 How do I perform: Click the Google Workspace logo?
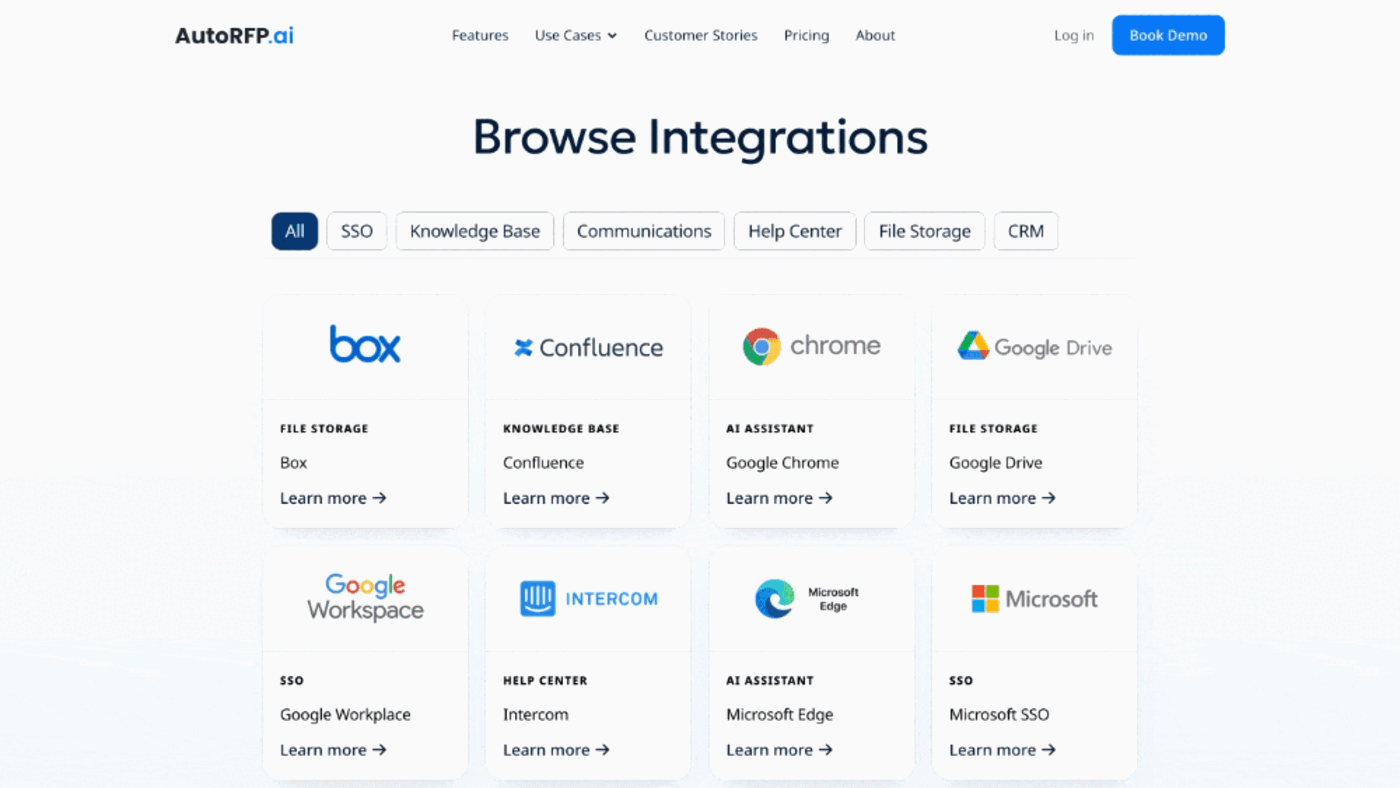(366, 597)
